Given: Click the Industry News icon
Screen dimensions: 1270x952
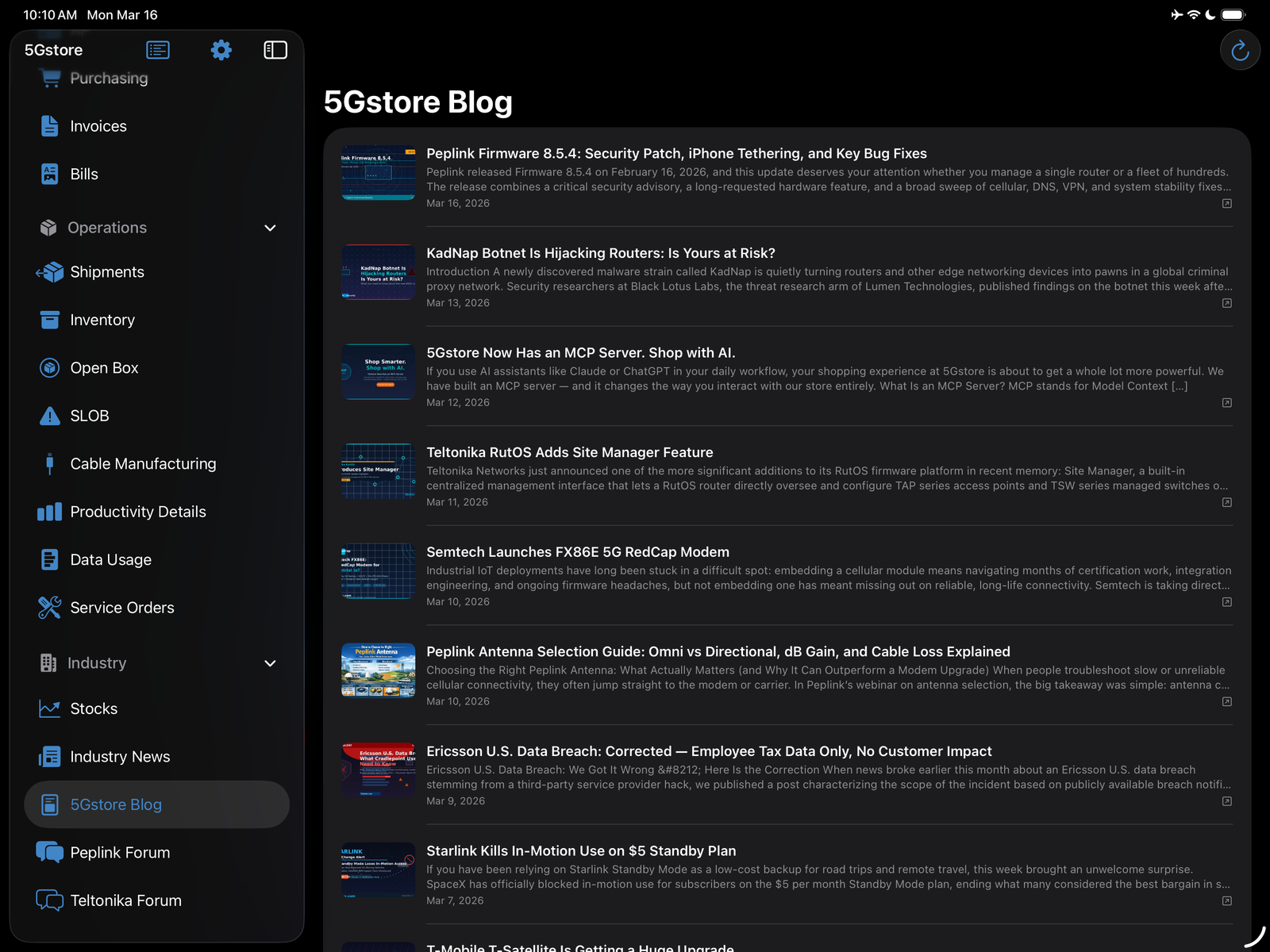Looking at the screenshot, I should click(x=49, y=756).
